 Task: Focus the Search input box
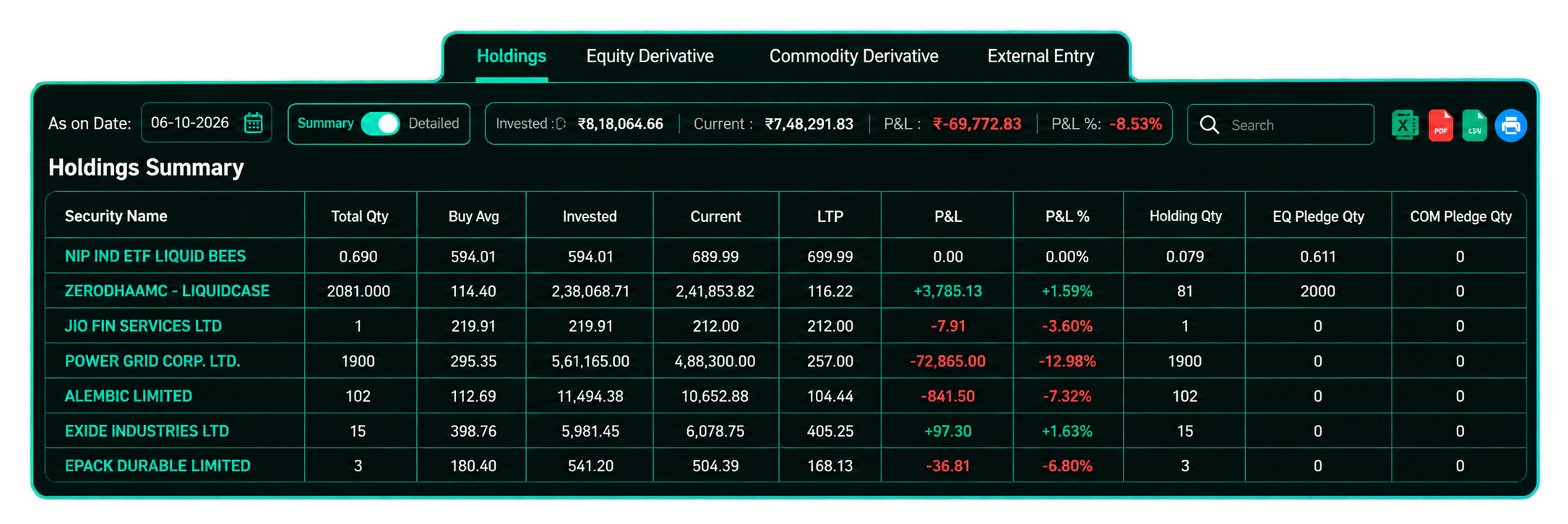click(x=1280, y=124)
